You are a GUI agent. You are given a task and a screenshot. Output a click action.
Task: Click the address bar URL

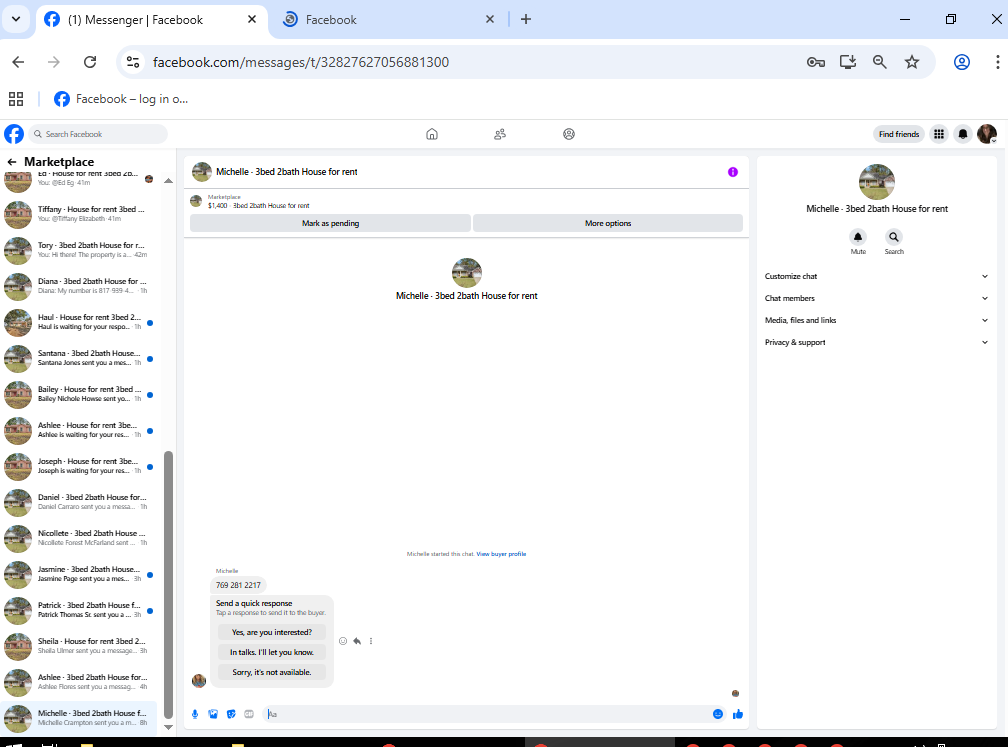click(x=300, y=62)
